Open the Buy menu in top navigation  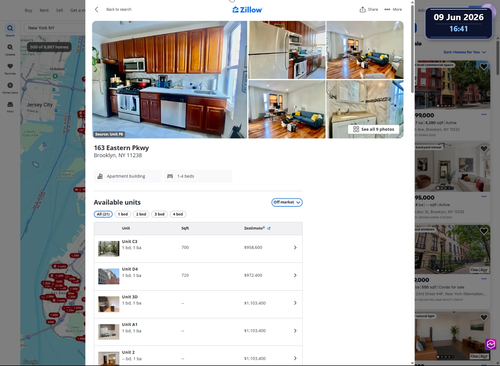click(29, 10)
